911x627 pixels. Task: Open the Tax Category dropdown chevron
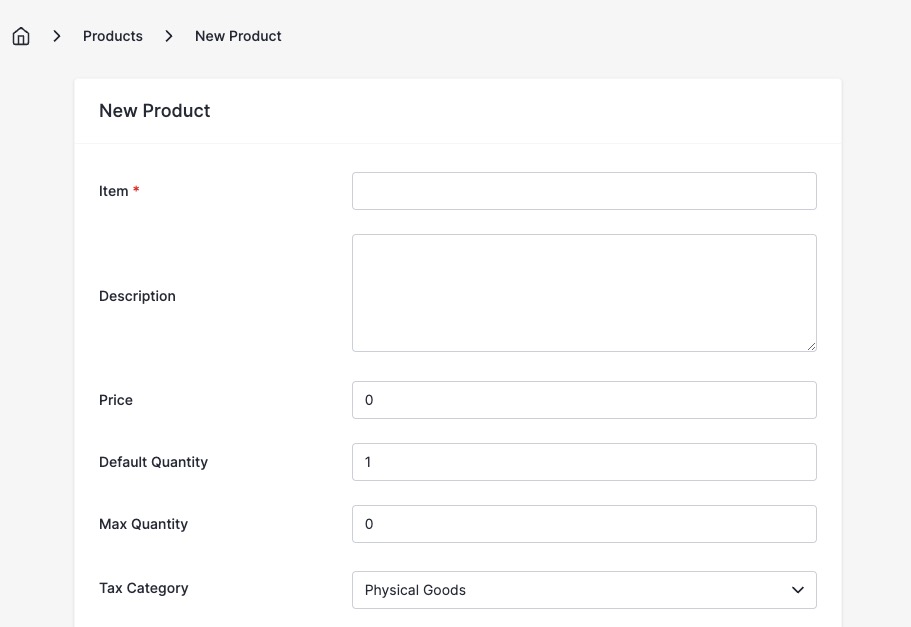pos(798,590)
